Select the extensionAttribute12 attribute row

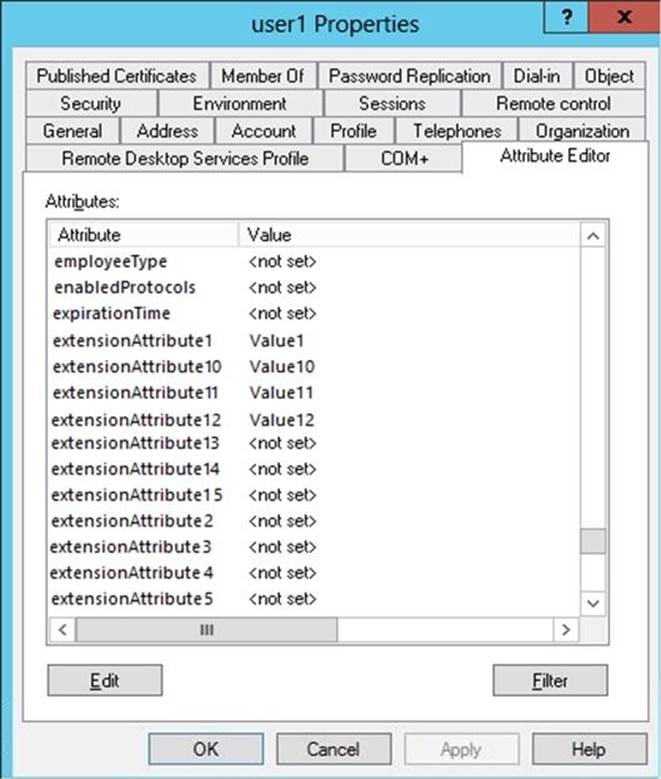coord(136,419)
